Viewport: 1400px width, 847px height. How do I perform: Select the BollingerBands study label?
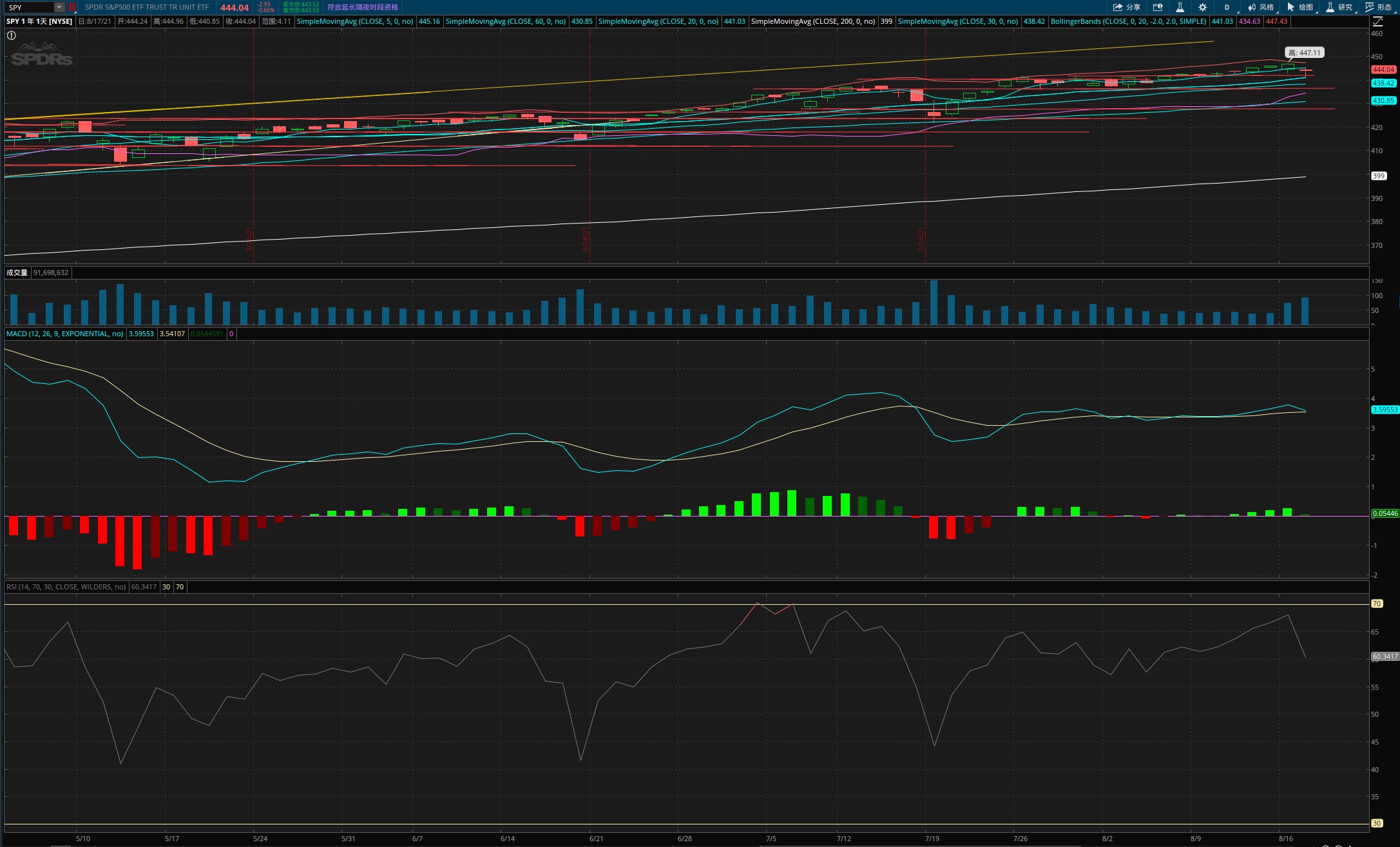(1128, 21)
